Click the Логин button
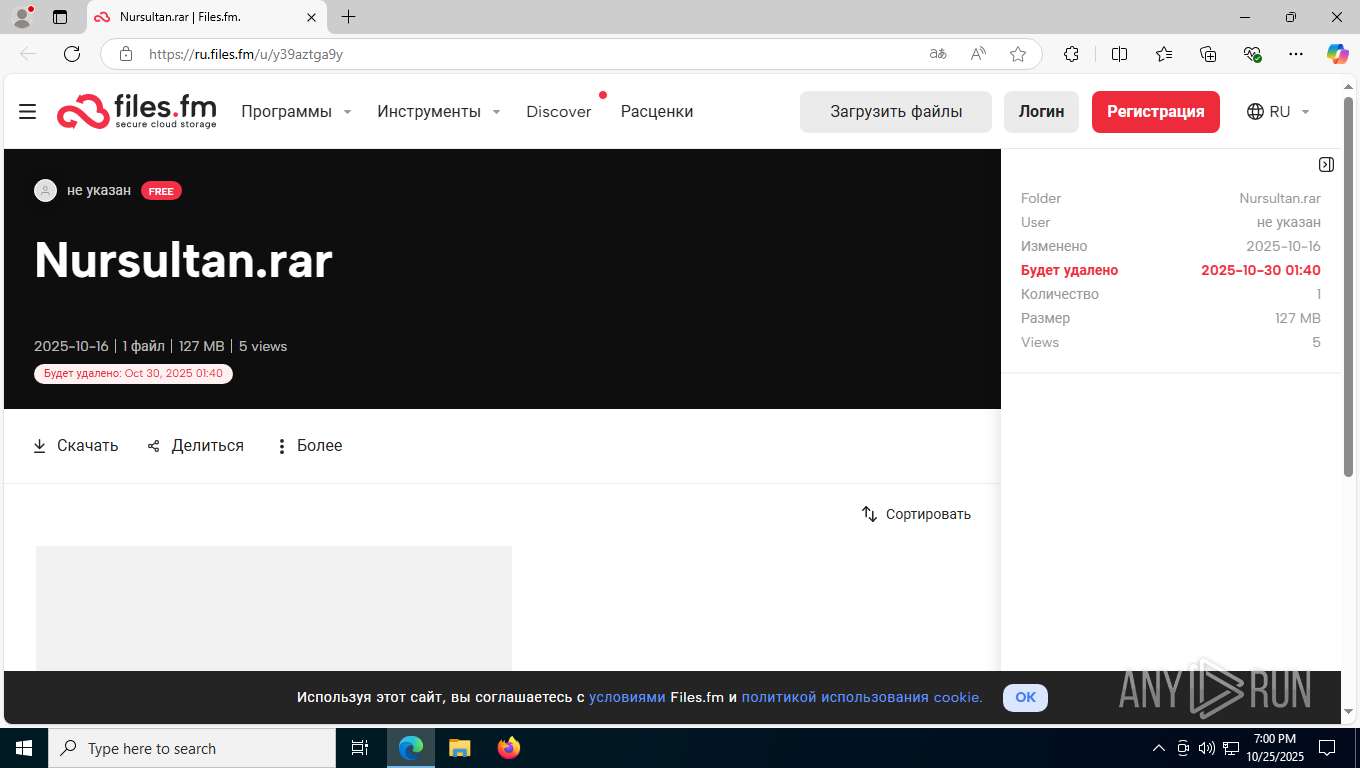The height and width of the screenshot is (768, 1360). tap(1041, 112)
